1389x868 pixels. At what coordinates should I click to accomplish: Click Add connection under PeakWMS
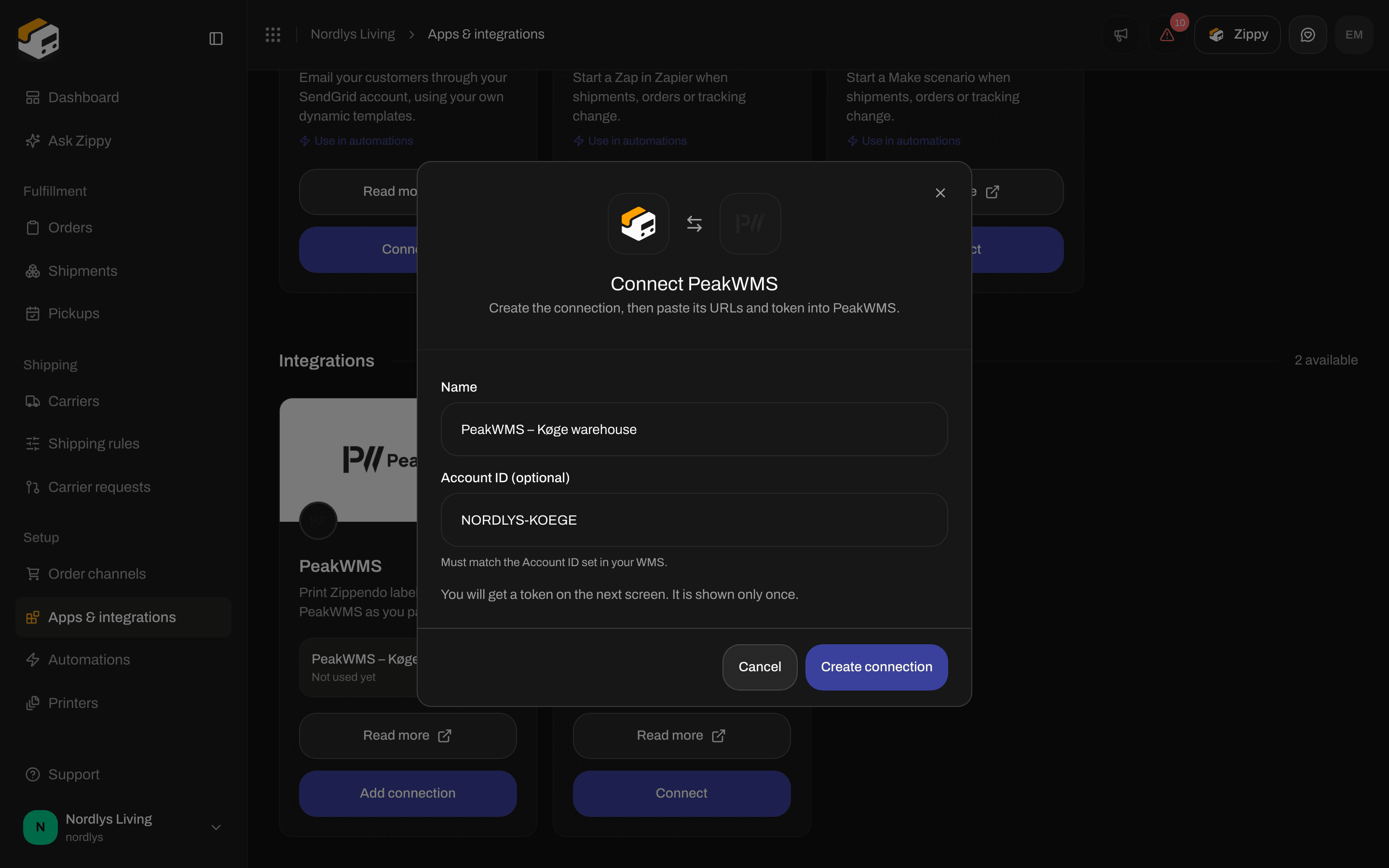[408, 793]
